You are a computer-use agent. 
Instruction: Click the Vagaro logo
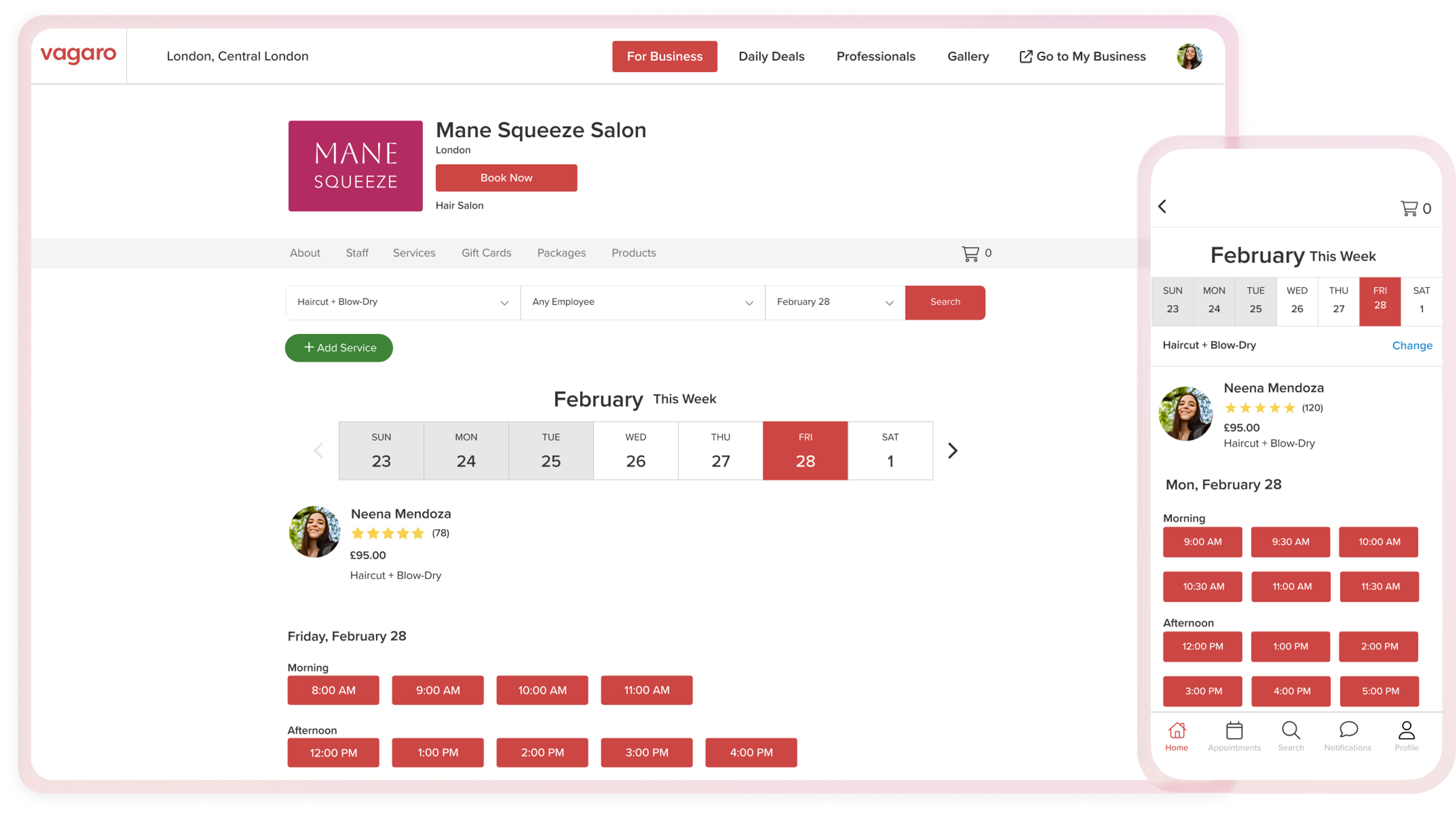78,55
